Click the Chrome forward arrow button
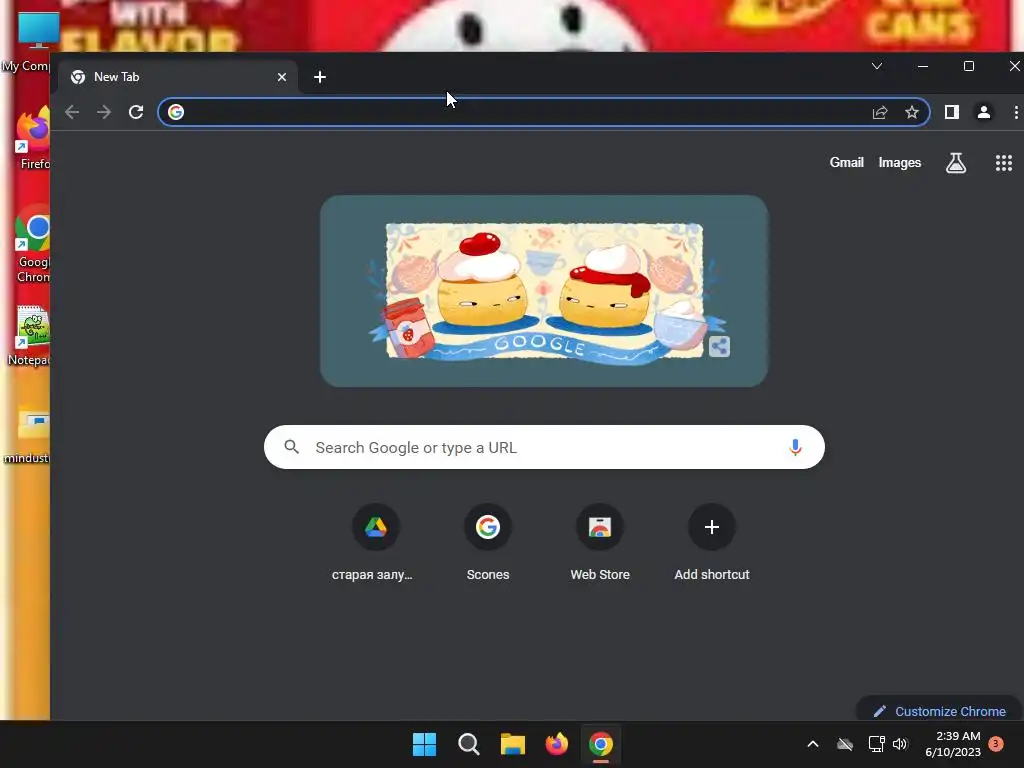This screenshot has width=1024, height=768. point(104,112)
